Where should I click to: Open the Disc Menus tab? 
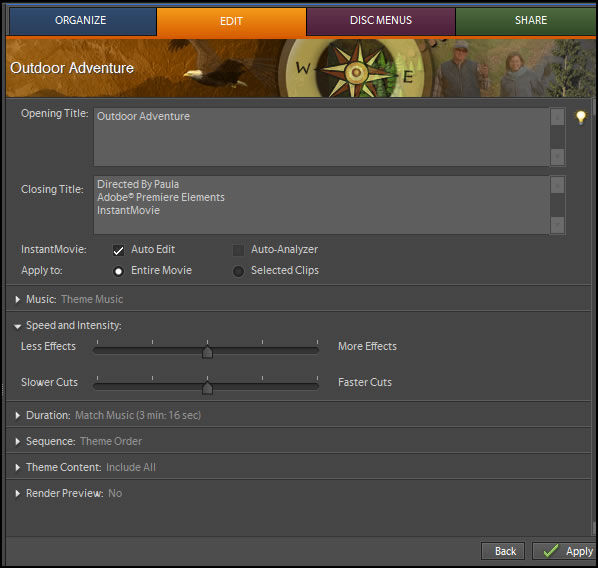point(381,21)
